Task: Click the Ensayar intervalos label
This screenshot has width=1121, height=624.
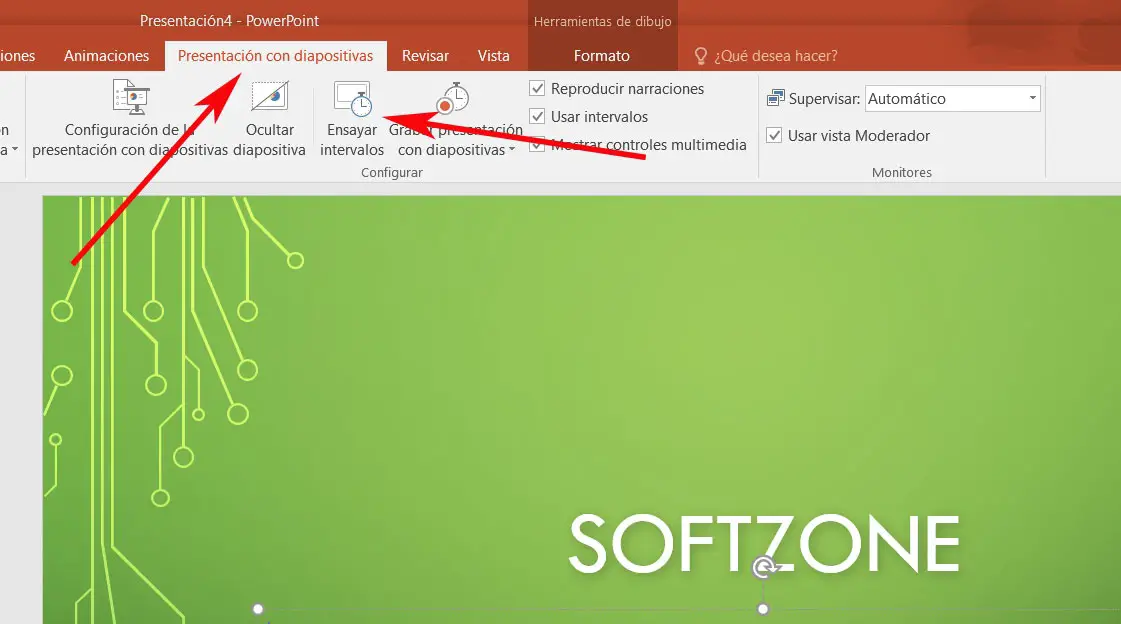Action: pyautogui.click(x=352, y=140)
